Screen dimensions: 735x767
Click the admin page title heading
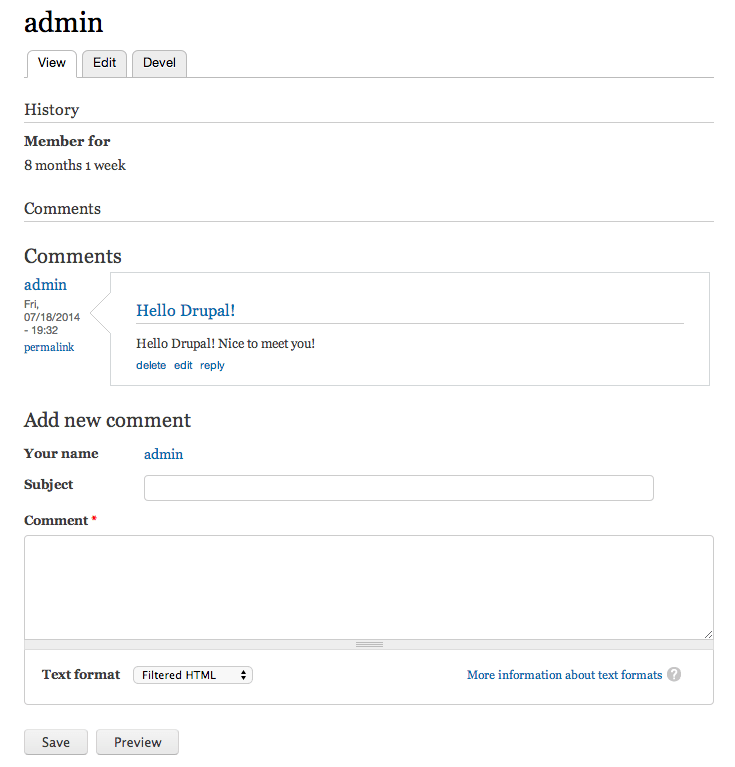coord(63,22)
